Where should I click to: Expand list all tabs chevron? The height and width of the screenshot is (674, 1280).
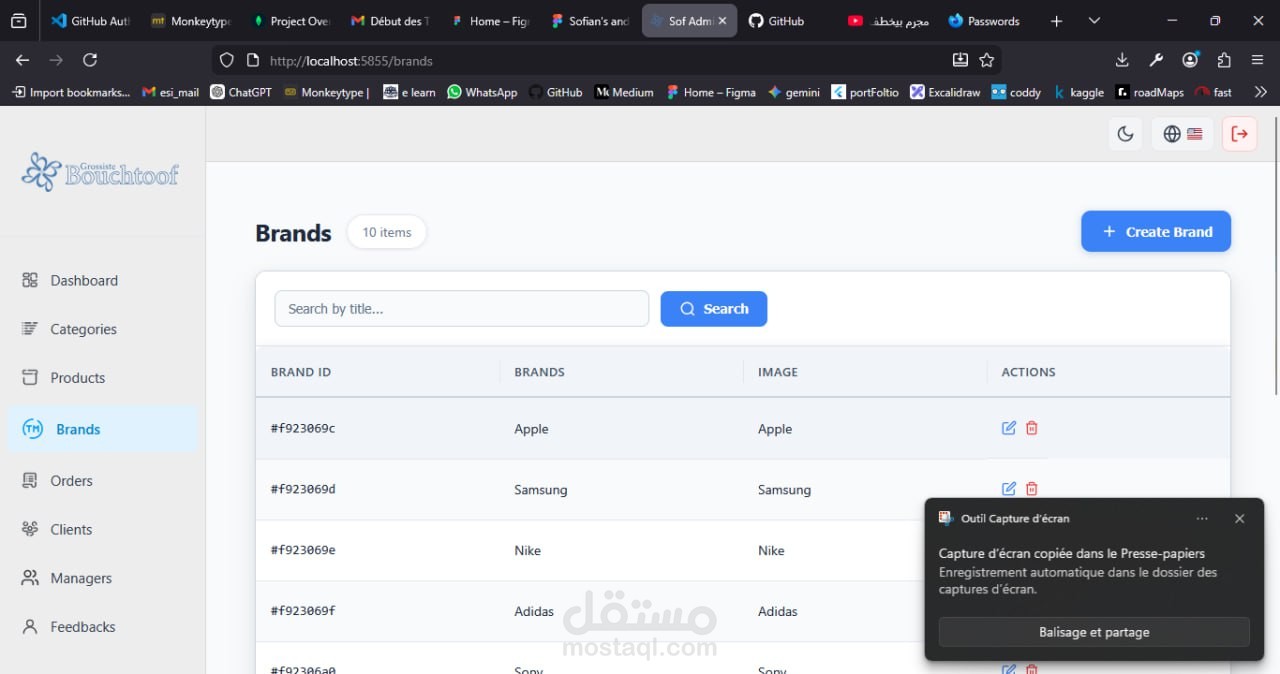pos(1094,21)
